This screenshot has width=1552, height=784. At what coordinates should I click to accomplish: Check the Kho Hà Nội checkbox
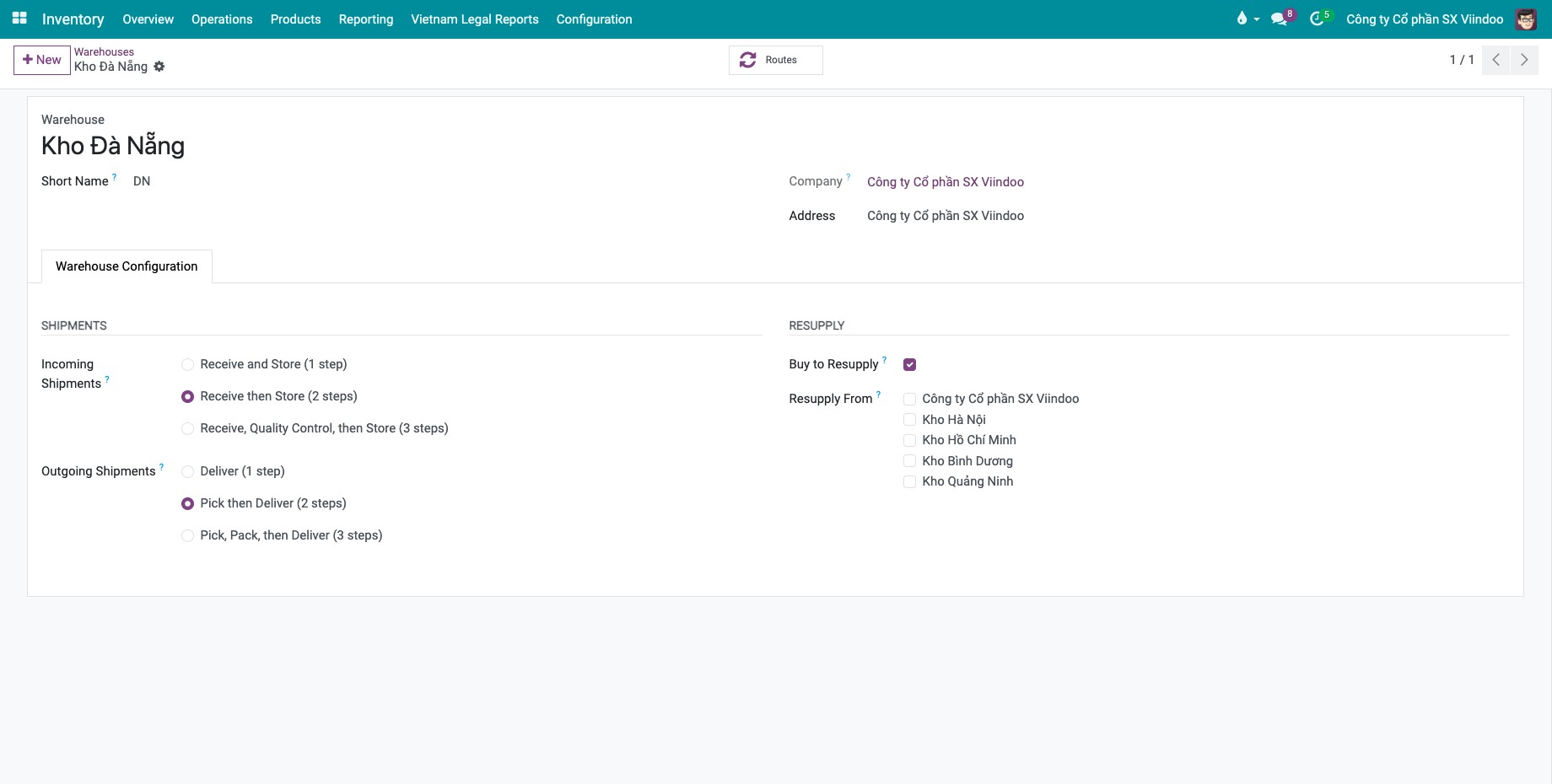point(909,420)
